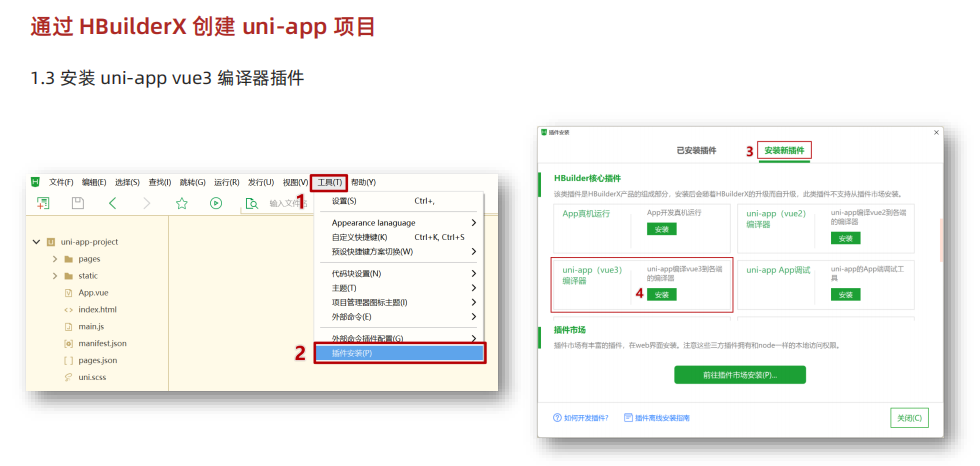Switch to the 安装新插件 tab
The height and width of the screenshot is (466, 980).
coord(784,151)
